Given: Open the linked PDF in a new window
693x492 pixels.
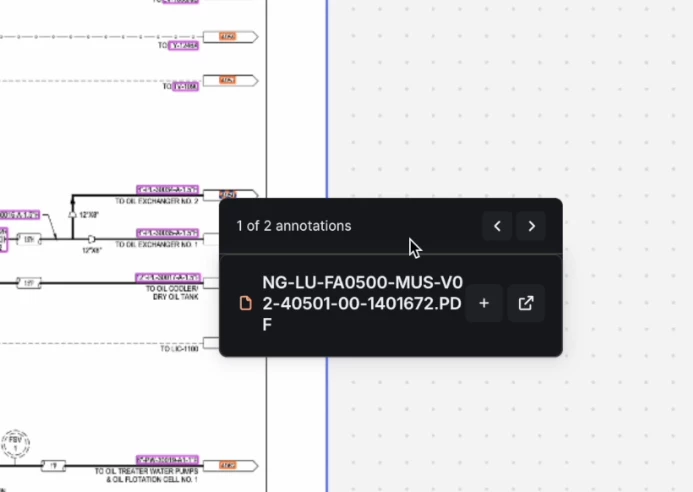Looking at the screenshot, I should click(x=525, y=303).
